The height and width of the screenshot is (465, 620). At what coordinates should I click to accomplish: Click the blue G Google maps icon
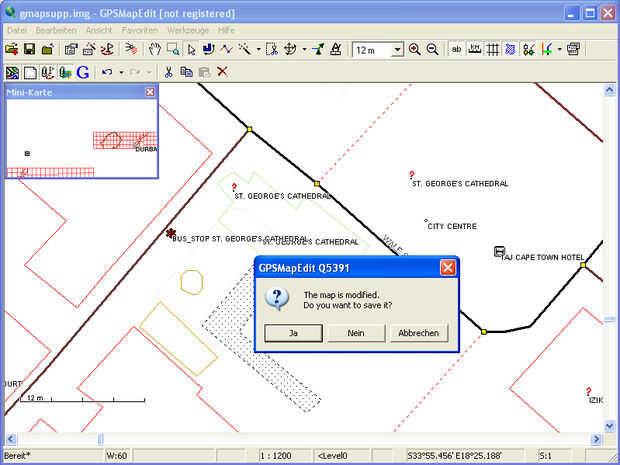[83, 72]
